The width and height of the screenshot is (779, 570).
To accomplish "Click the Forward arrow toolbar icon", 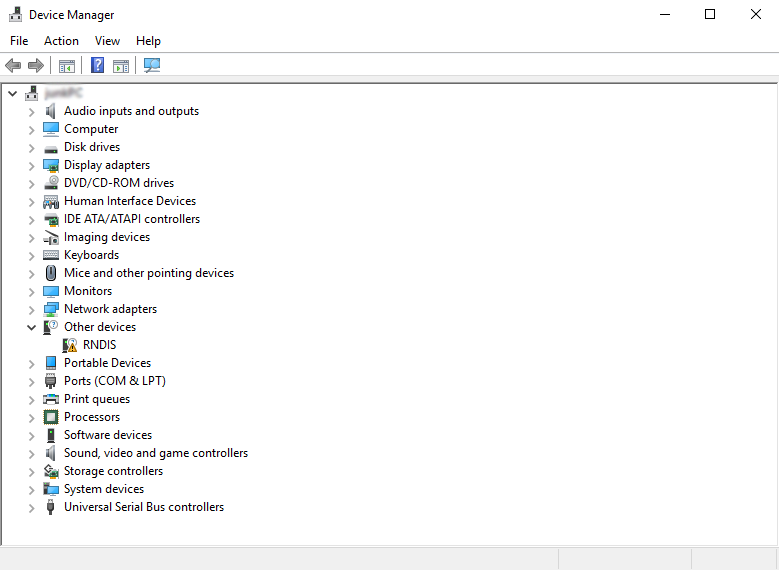I will (36, 66).
